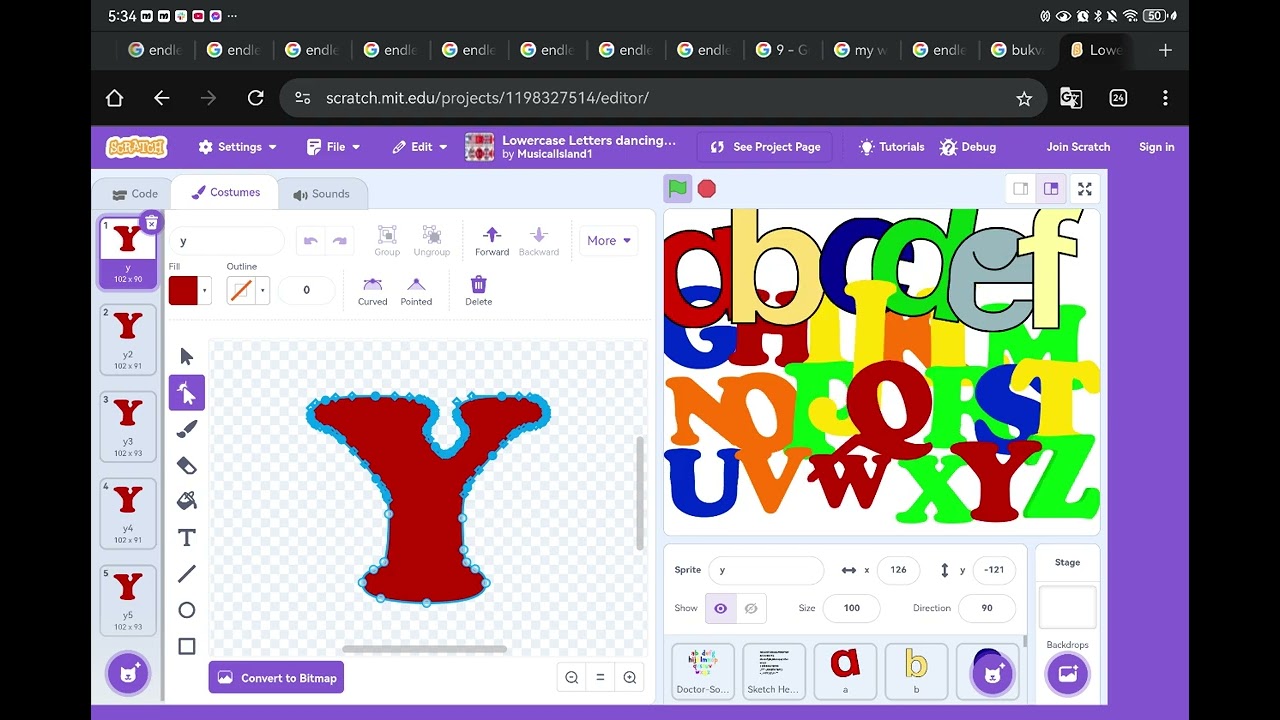Select the Eraser tool
This screenshot has width=1280, height=720.
click(x=187, y=465)
